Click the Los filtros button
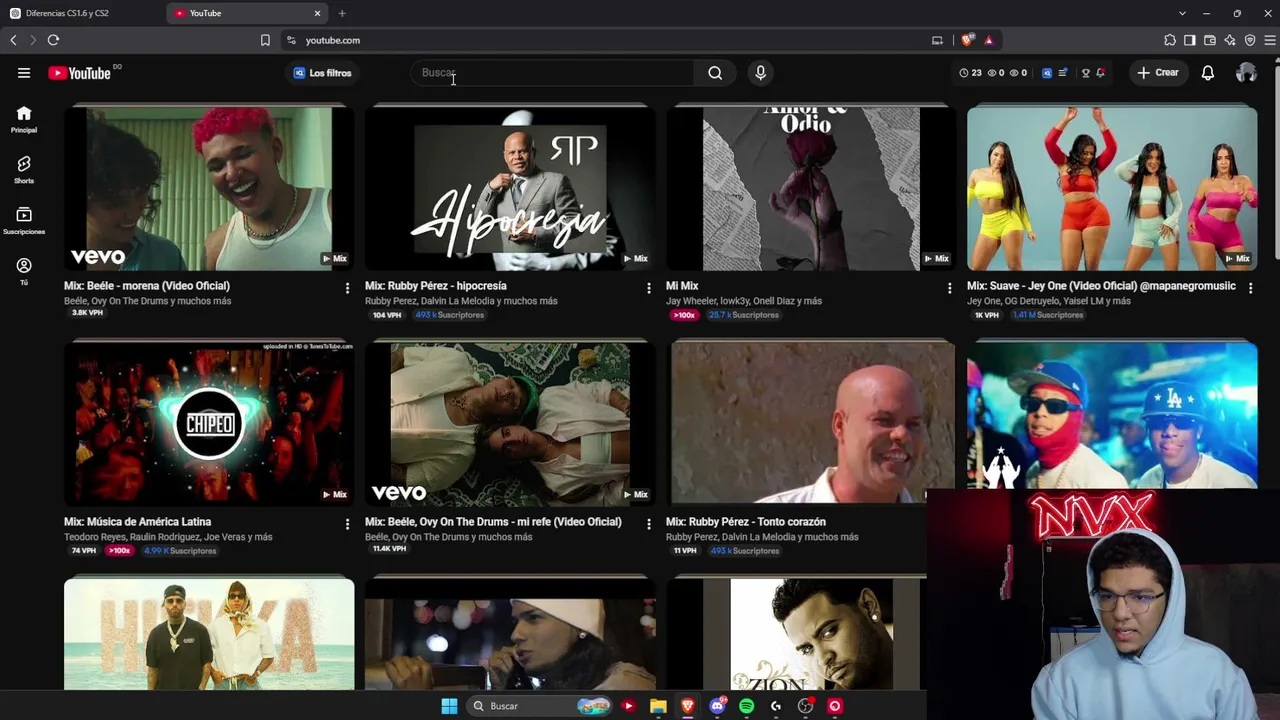The height and width of the screenshot is (720, 1280). tap(322, 73)
